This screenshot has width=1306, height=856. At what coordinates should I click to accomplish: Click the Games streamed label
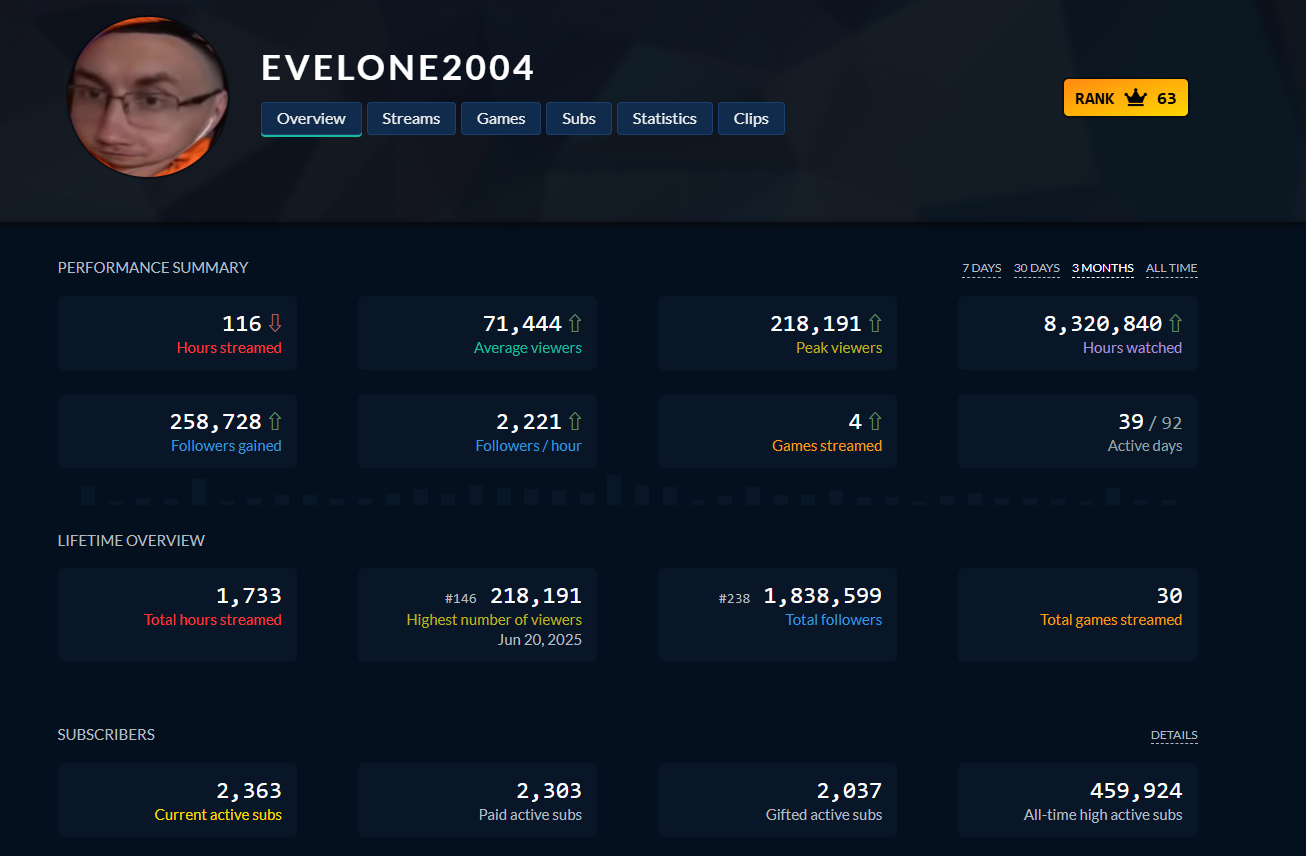tap(827, 446)
